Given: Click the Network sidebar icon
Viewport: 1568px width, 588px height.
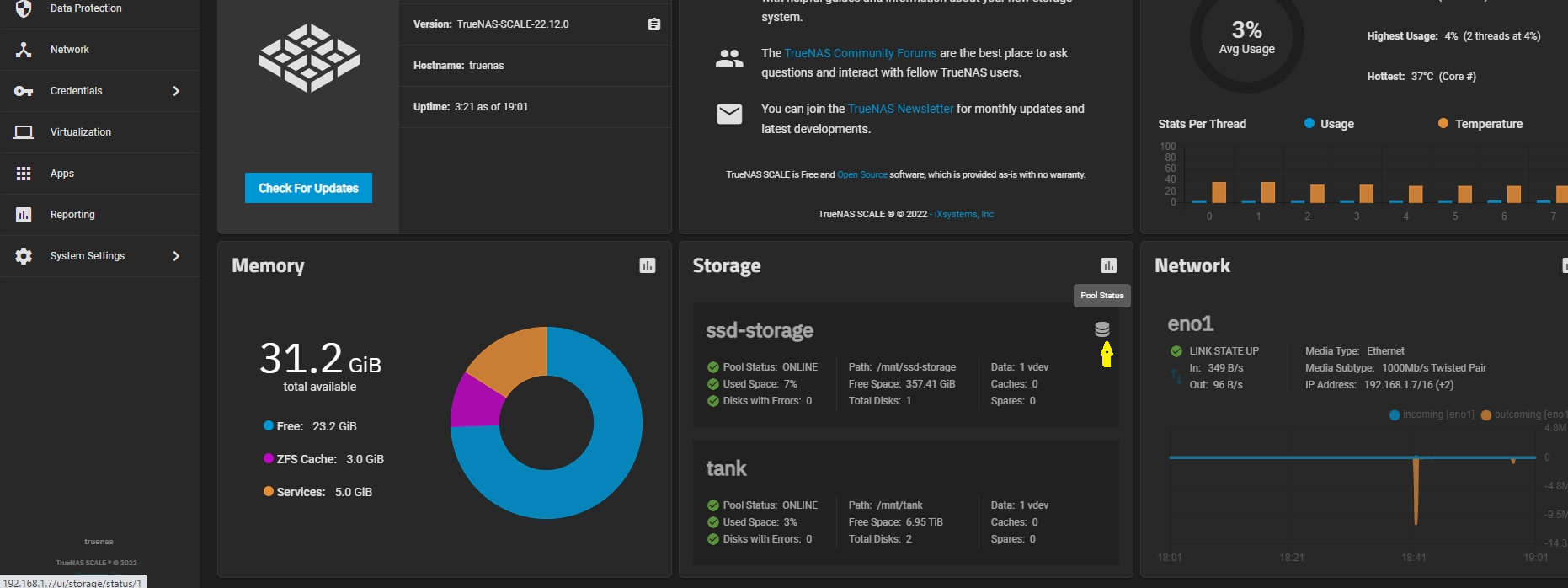Looking at the screenshot, I should (24, 50).
